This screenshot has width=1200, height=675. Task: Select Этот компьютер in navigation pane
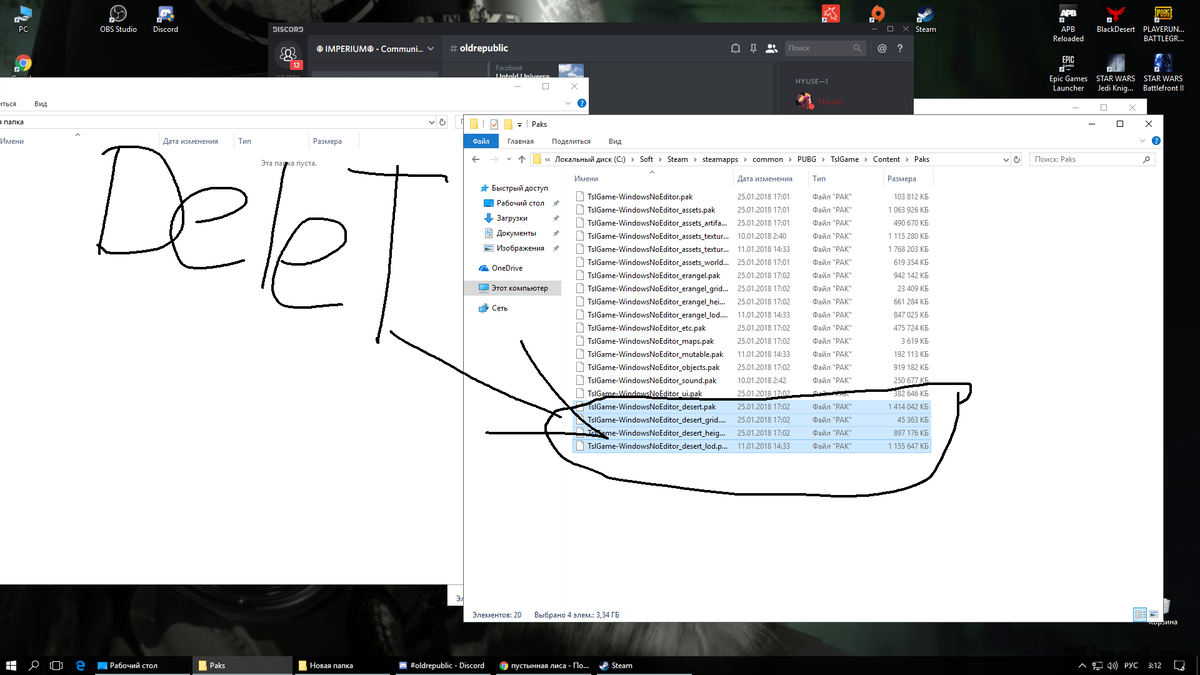[x=512, y=288]
